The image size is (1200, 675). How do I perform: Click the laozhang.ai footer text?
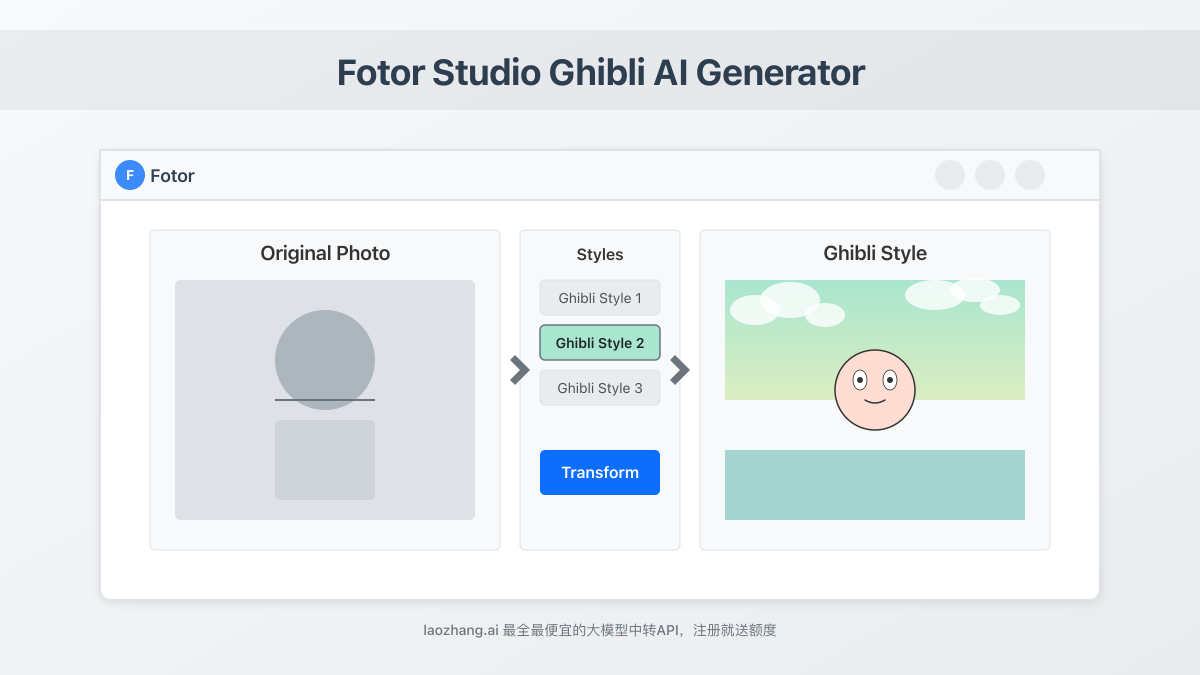600,630
